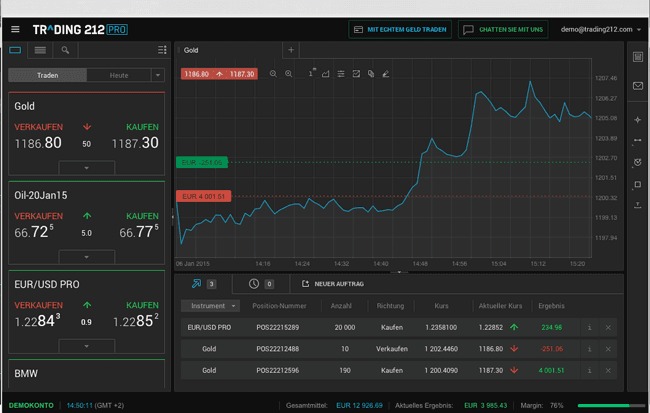This screenshot has height=413, width=650.
Task: Select the Traden toggle
Action: (x=48, y=75)
